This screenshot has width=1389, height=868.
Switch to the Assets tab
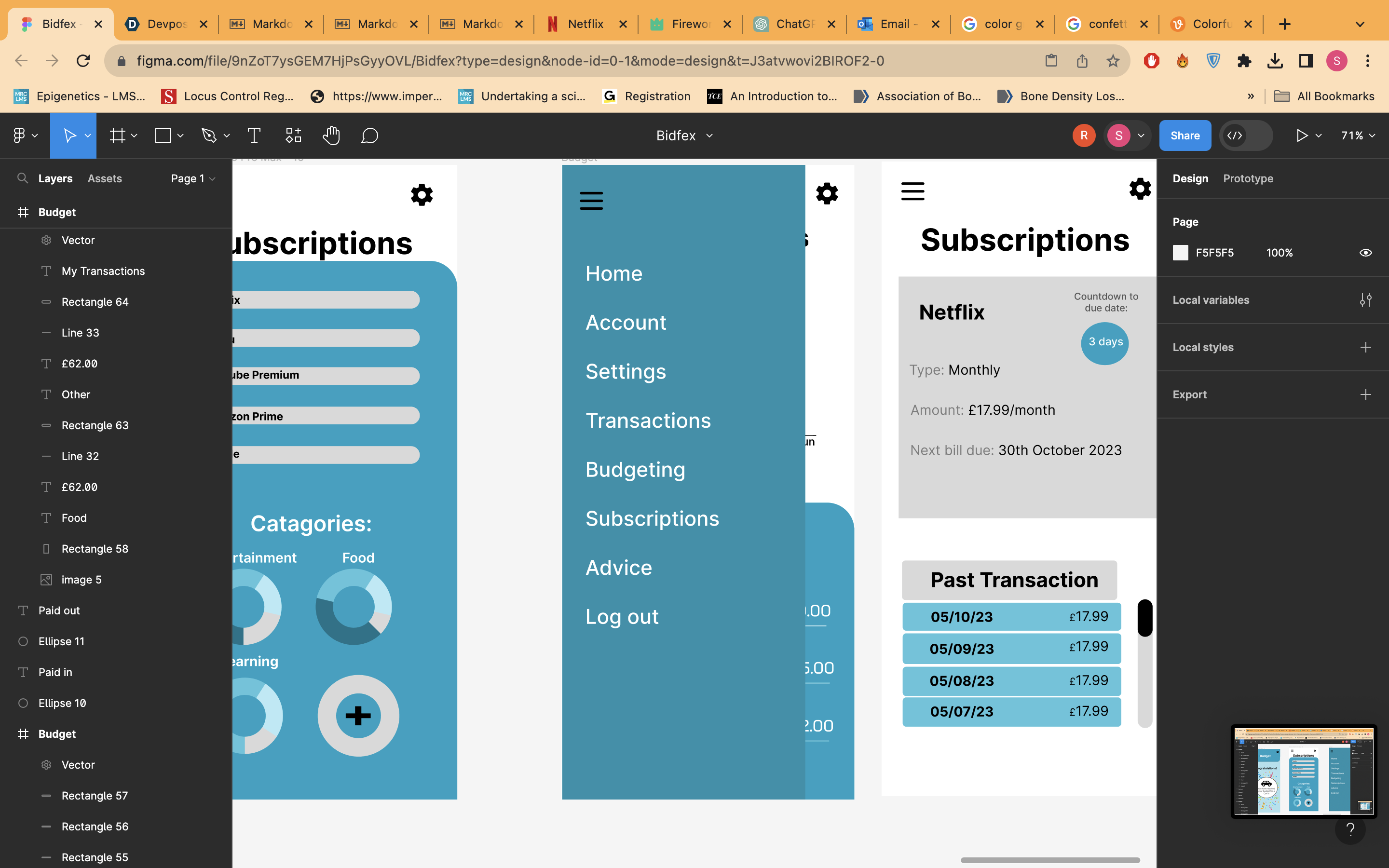tap(105, 178)
